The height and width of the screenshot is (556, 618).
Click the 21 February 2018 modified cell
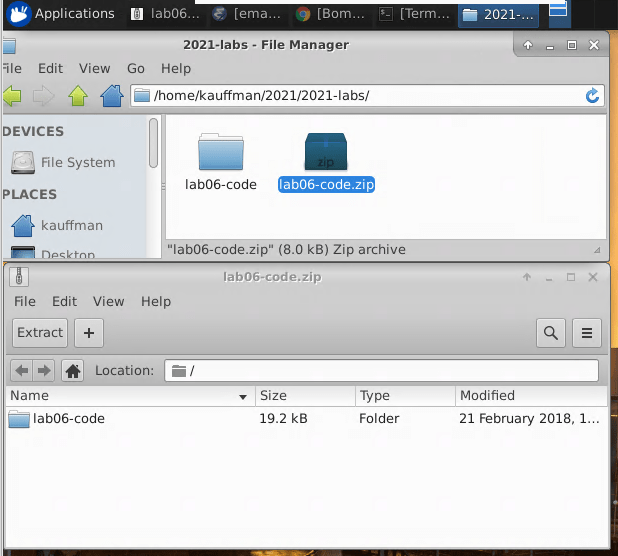pyautogui.click(x=529, y=418)
